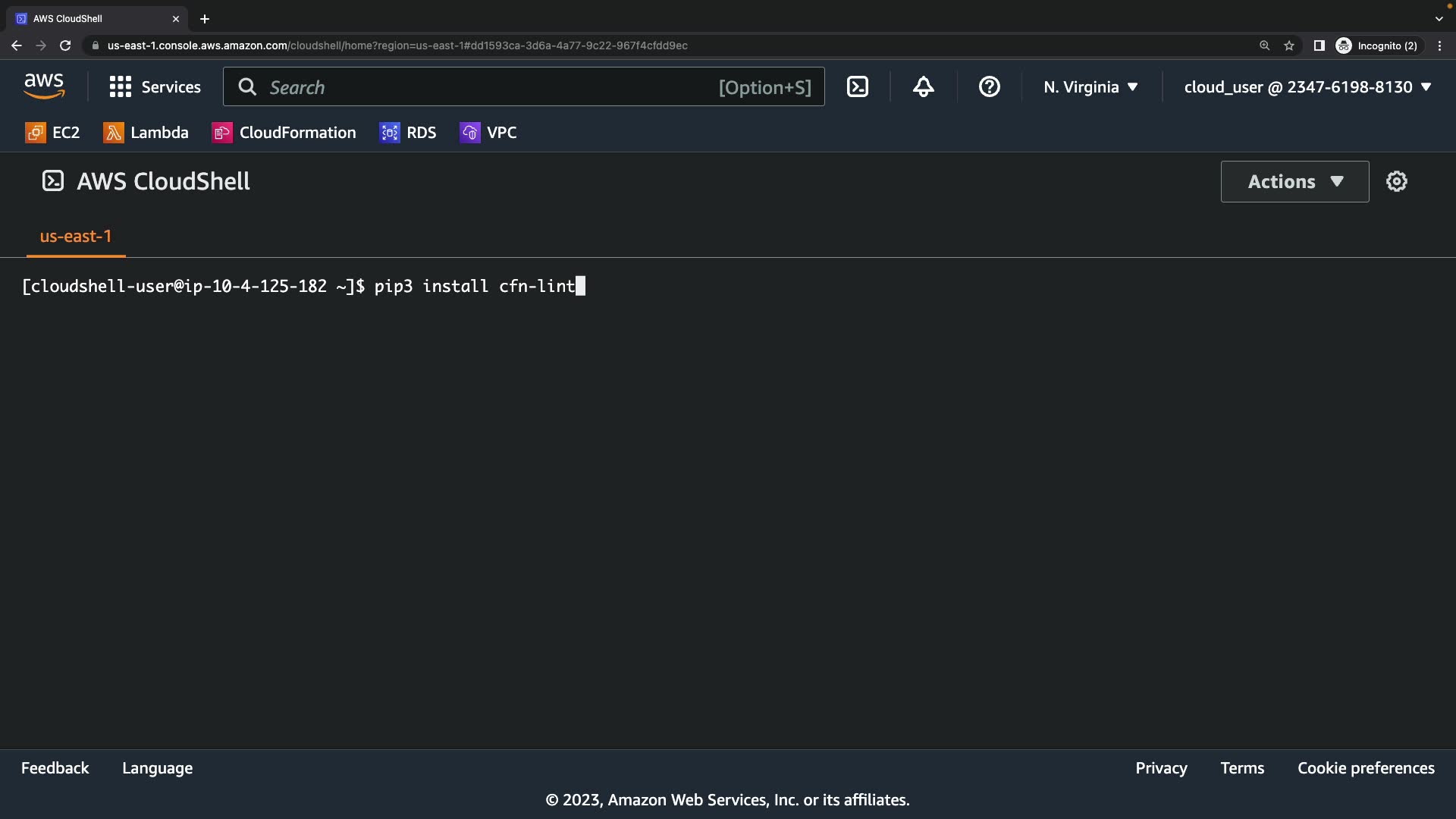Open the help question mark menu
The height and width of the screenshot is (819, 1456).
click(x=989, y=86)
